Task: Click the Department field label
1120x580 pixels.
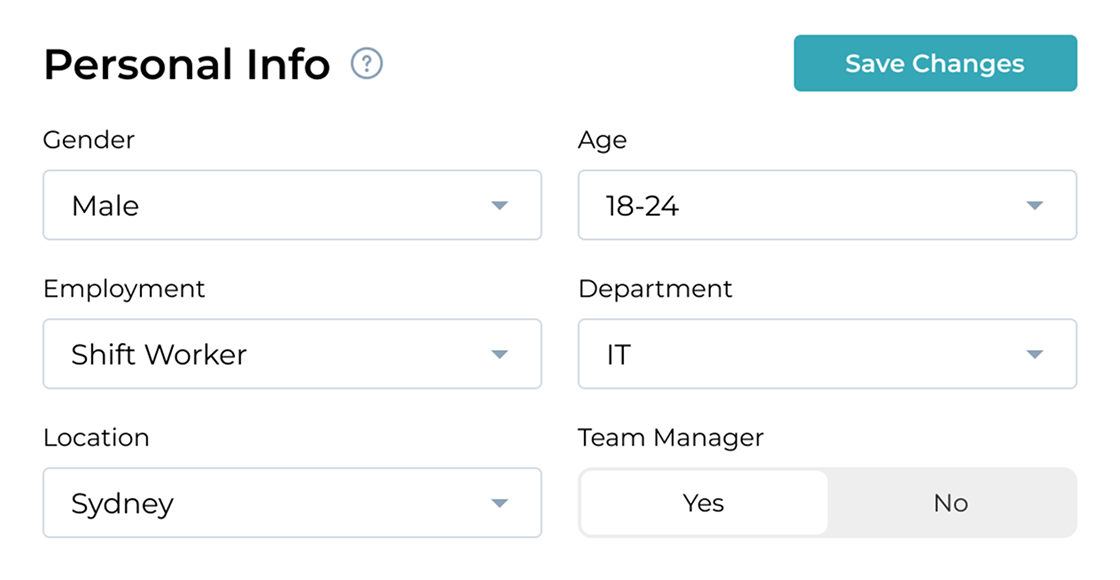Action: pos(655,289)
